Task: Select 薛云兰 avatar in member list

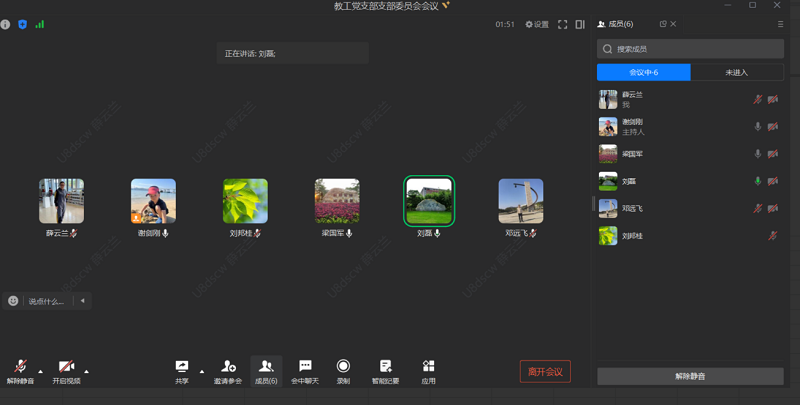Action: pos(608,99)
